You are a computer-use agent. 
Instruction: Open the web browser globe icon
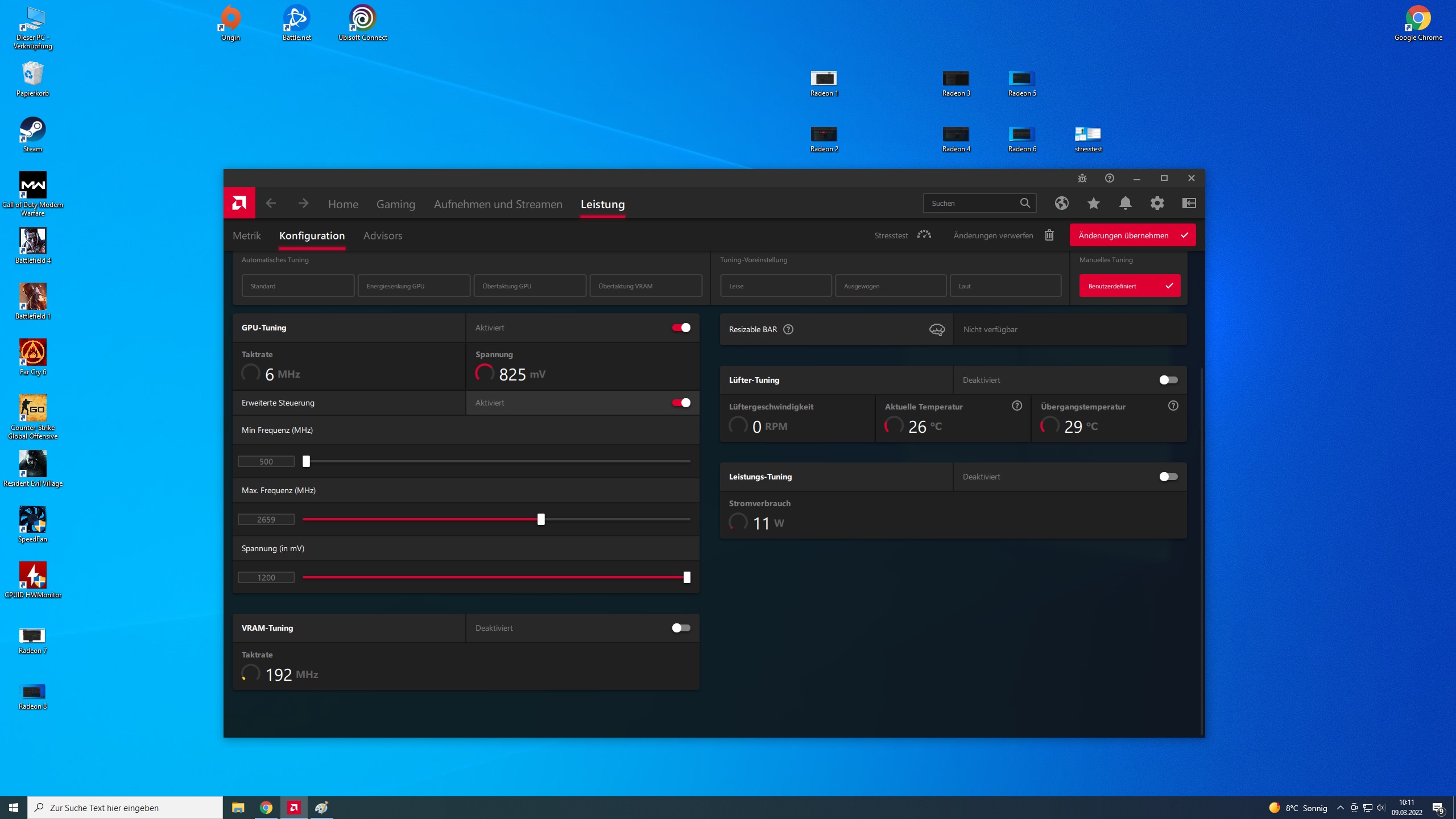(x=1061, y=203)
